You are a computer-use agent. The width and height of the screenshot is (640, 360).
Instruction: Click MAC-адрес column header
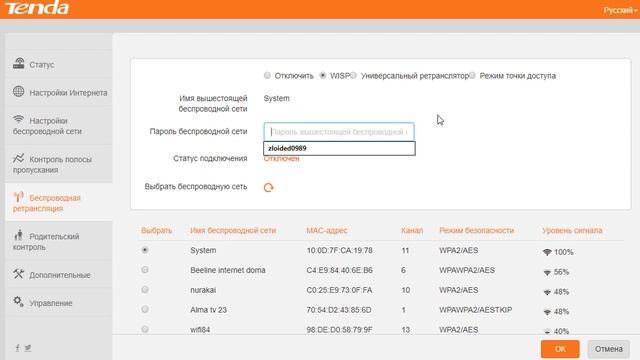(327, 231)
